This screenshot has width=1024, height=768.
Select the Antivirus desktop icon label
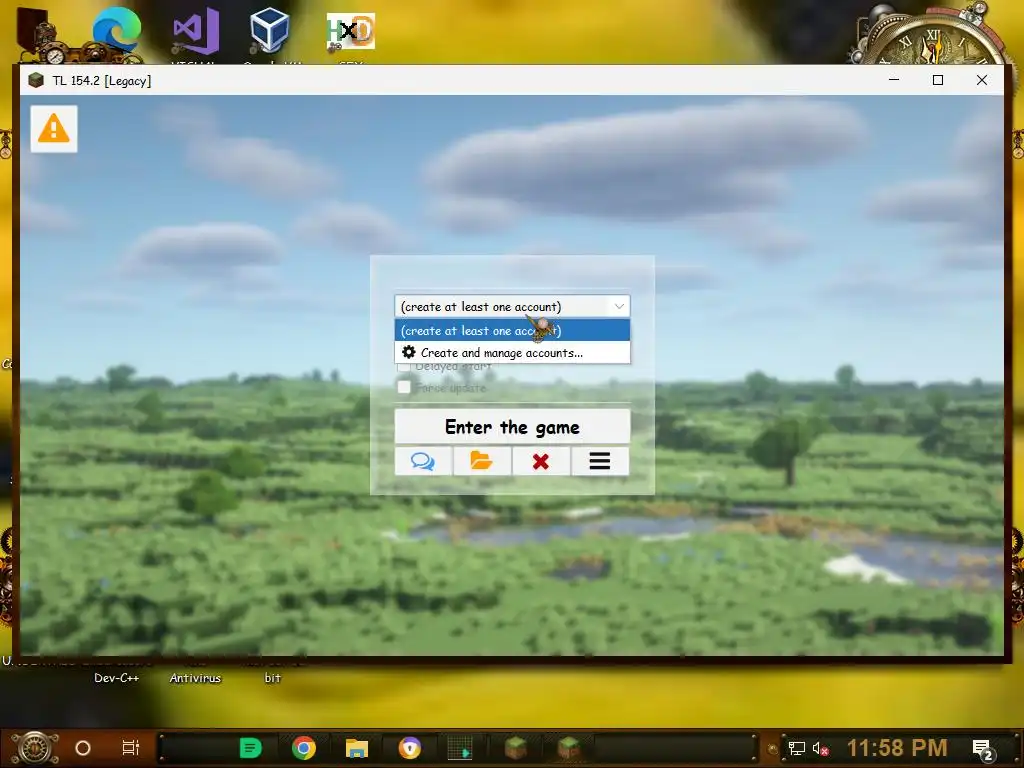click(195, 678)
